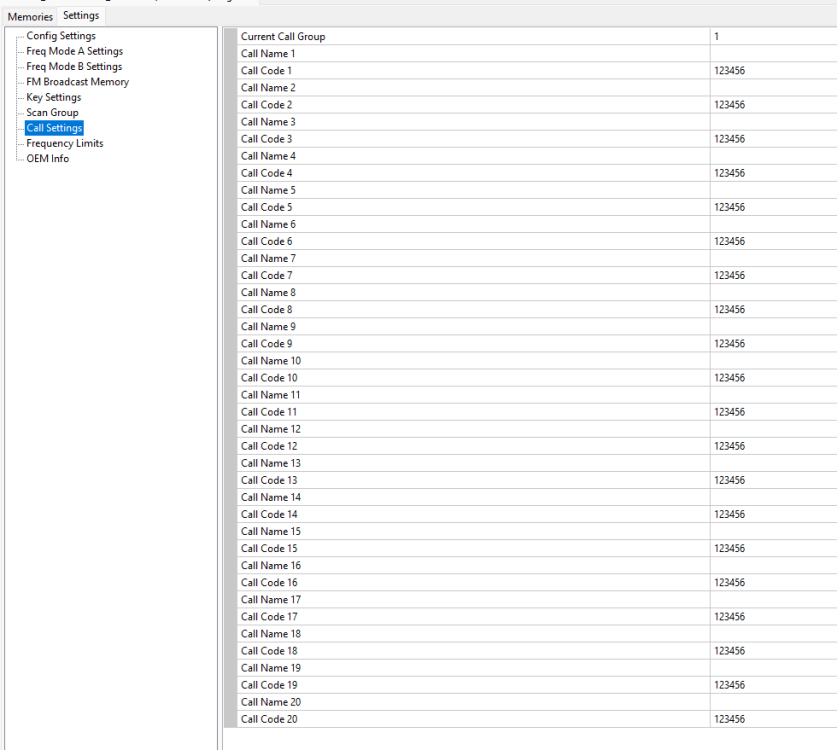Click the Current Call Group value field
The height and width of the screenshot is (750, 837).
click(772, 37)
